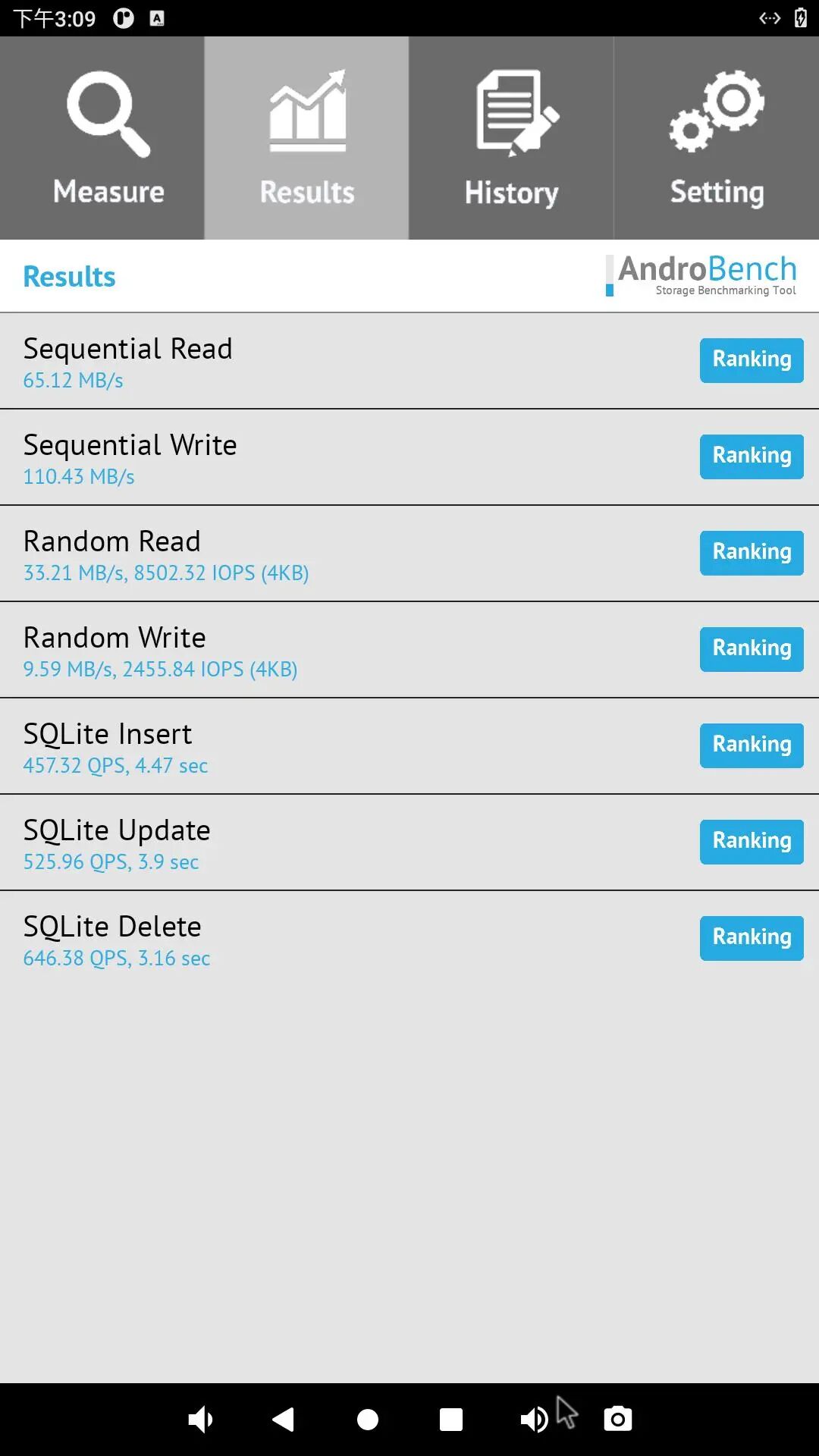Viewport: 819px width, 1456px height.
Task: Open Ranking for SQLite Insert
Action: tap(751, 745)
